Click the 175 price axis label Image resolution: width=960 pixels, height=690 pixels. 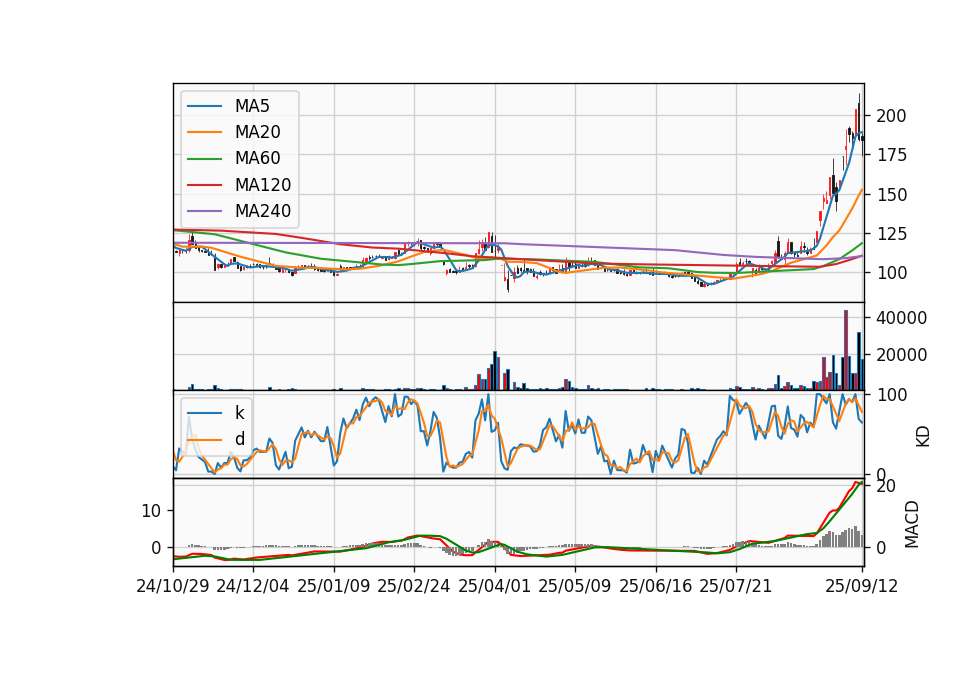coord(891,155)
